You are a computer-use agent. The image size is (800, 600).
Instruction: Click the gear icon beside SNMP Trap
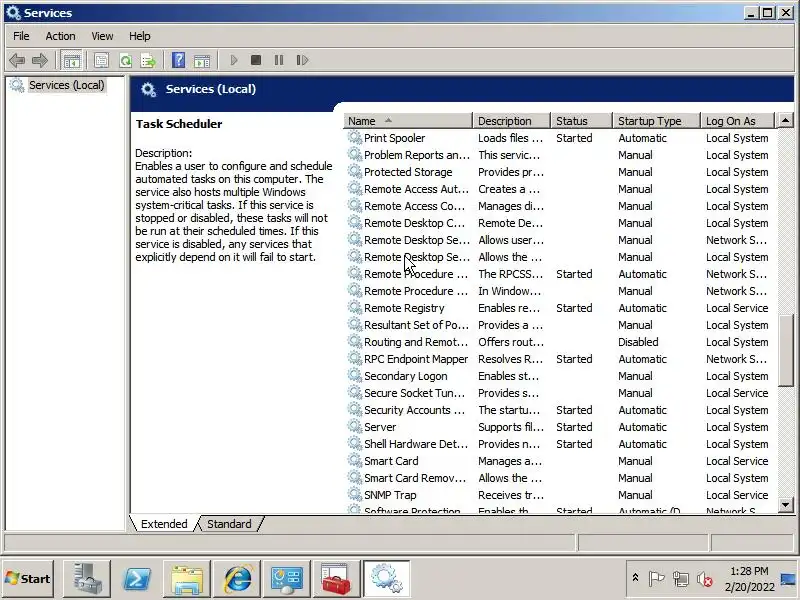355,494
